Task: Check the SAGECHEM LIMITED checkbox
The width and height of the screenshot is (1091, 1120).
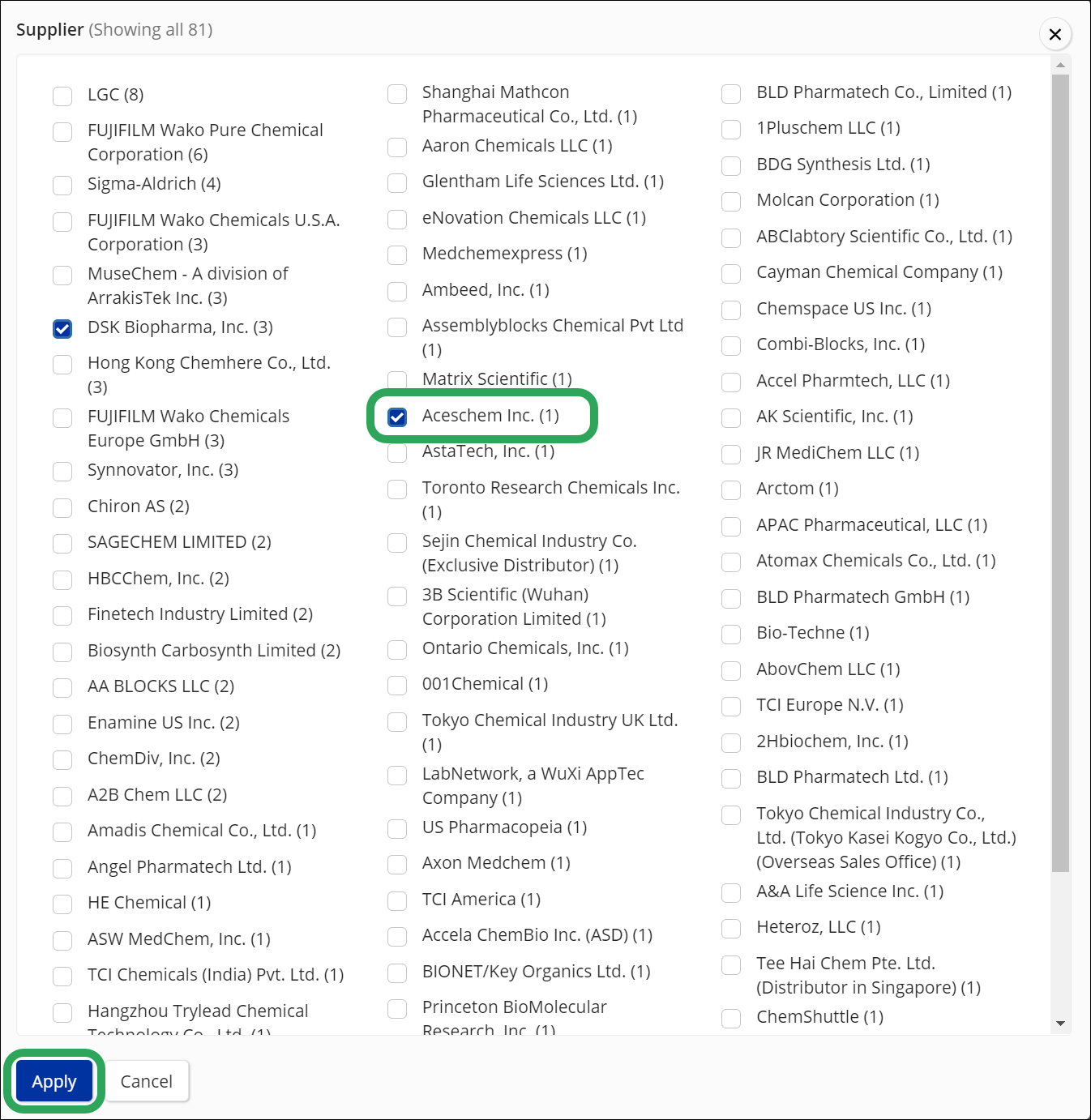Action: [62, 544]
